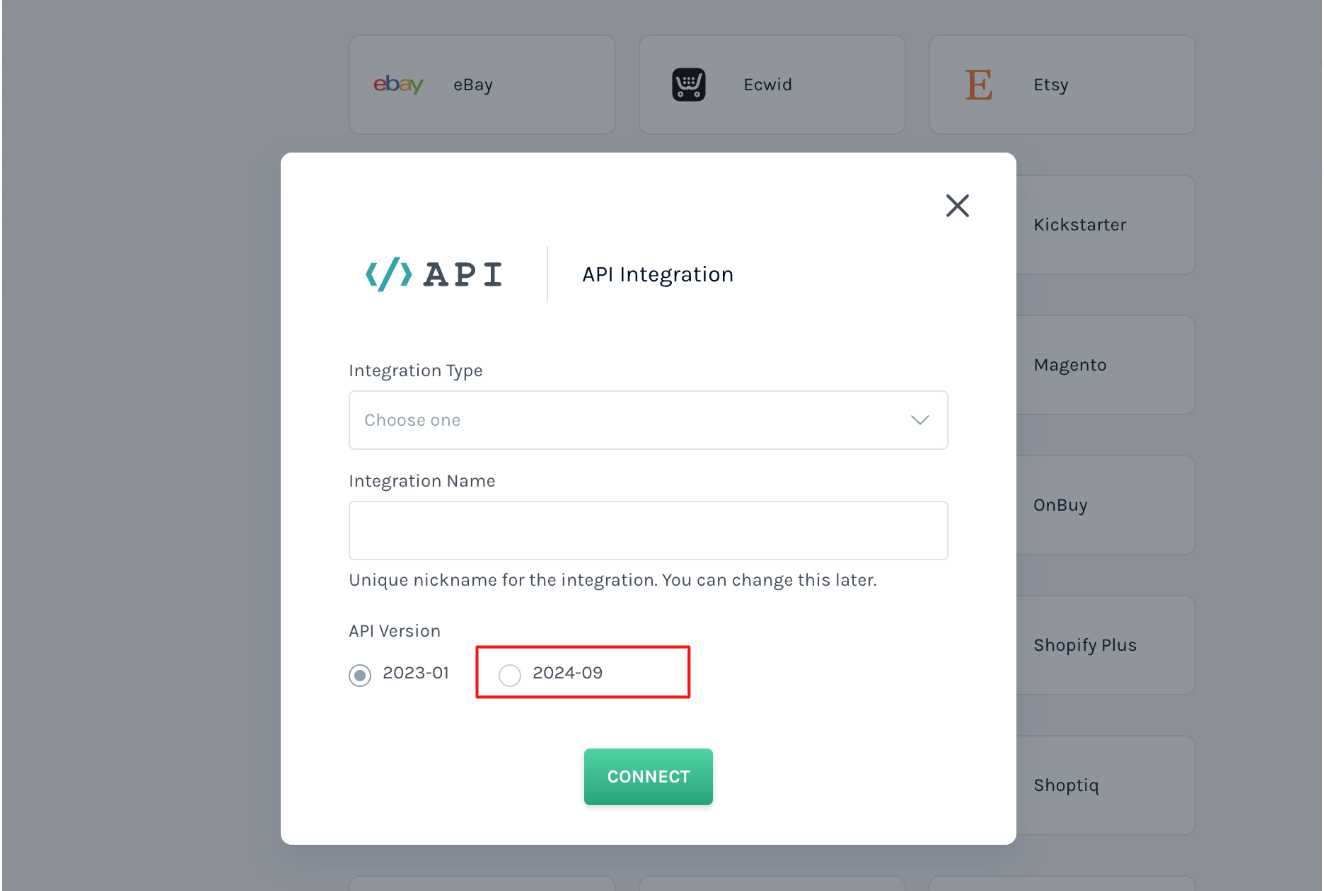
Task: Click the Integration Type chevron arrow
Action: [x=920, y=420]
